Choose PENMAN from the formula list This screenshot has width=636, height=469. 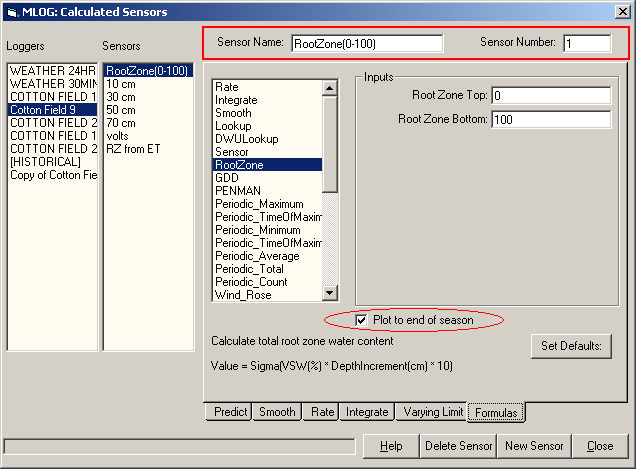tap(237, 190)
